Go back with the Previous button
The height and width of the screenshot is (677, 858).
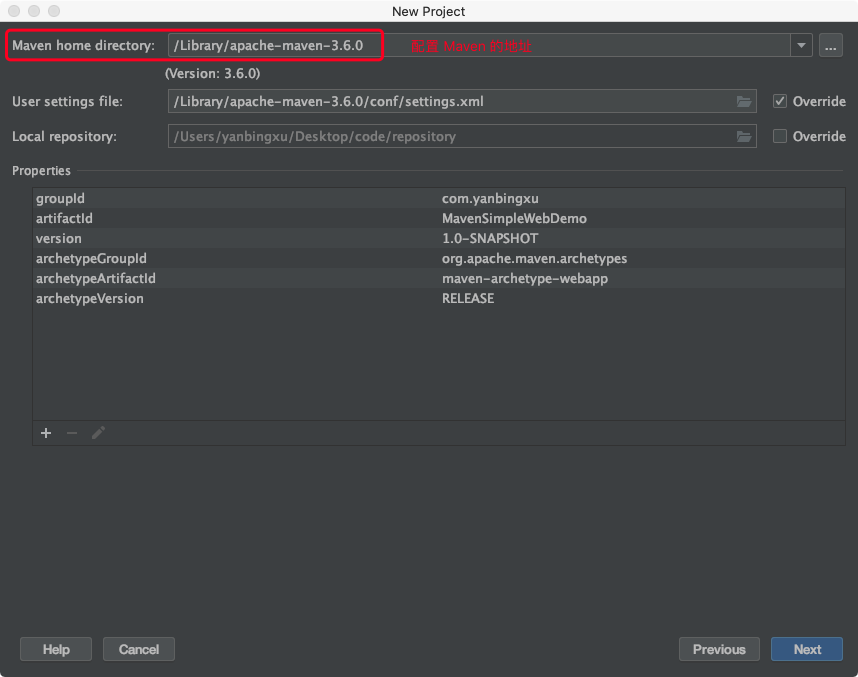click(x=719, y=649)
